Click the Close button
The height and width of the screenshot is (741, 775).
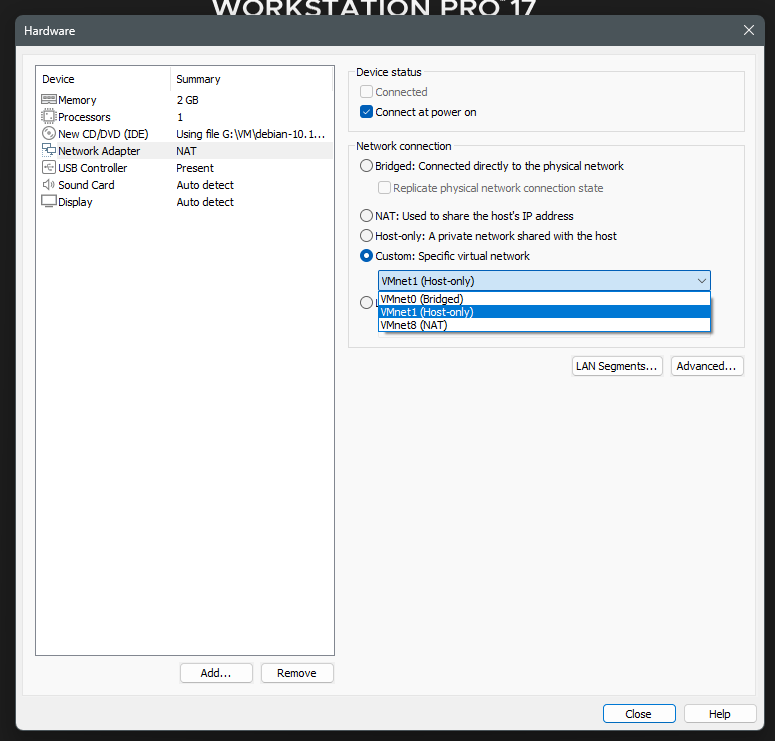point(639,713)
